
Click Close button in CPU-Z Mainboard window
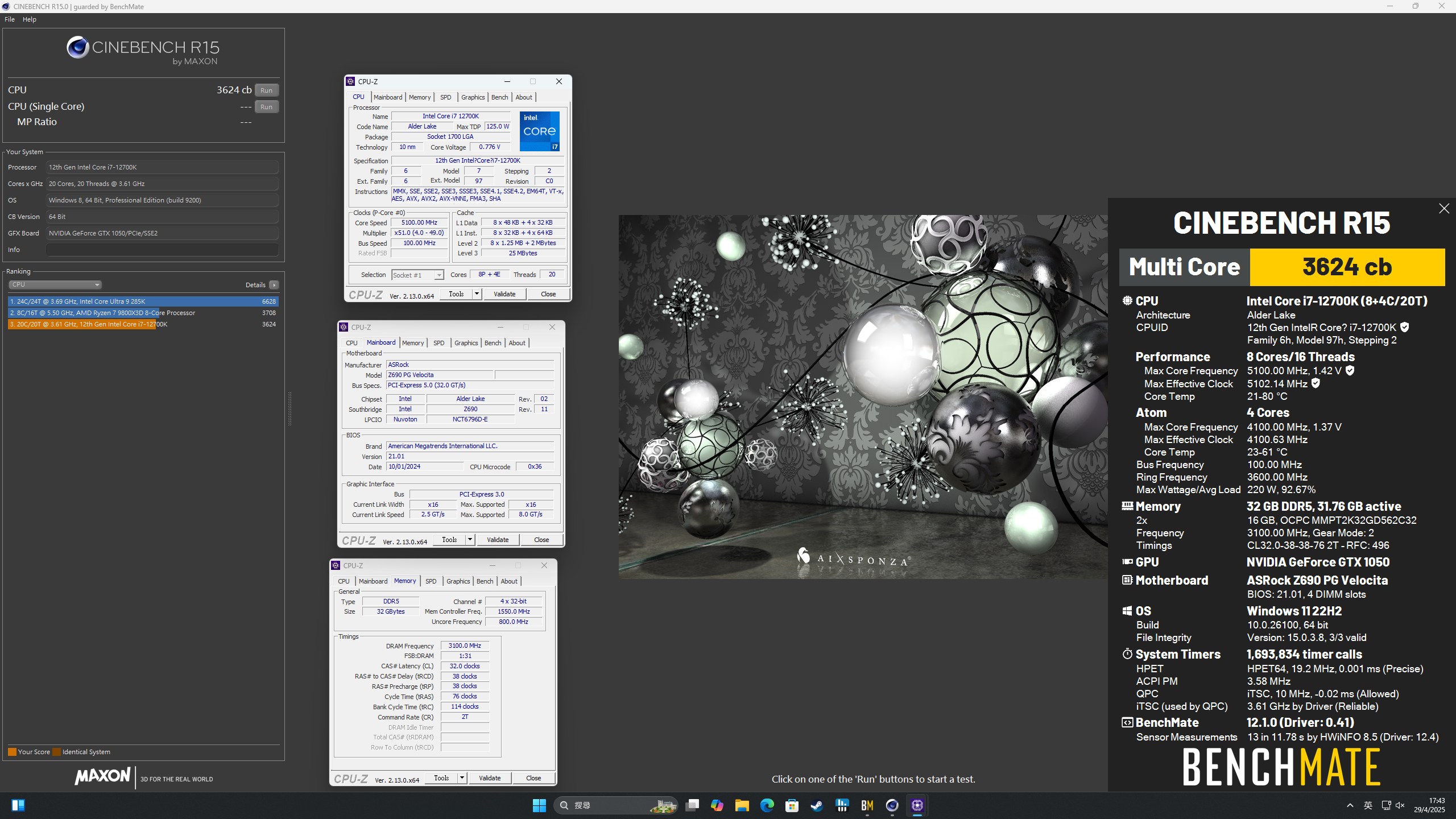pos(541,540)
